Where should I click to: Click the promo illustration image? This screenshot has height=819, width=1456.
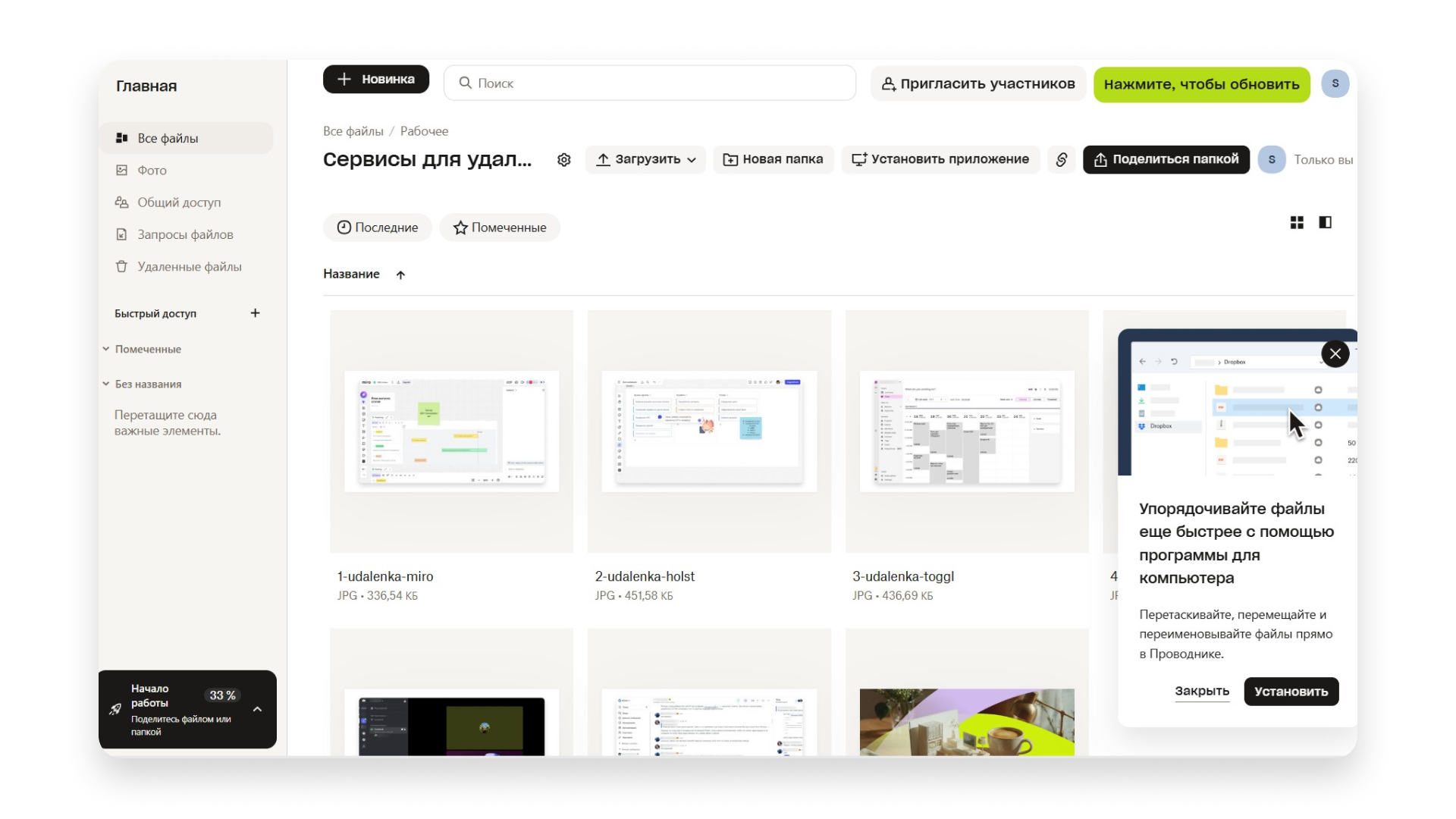[x=1238, y=402]
